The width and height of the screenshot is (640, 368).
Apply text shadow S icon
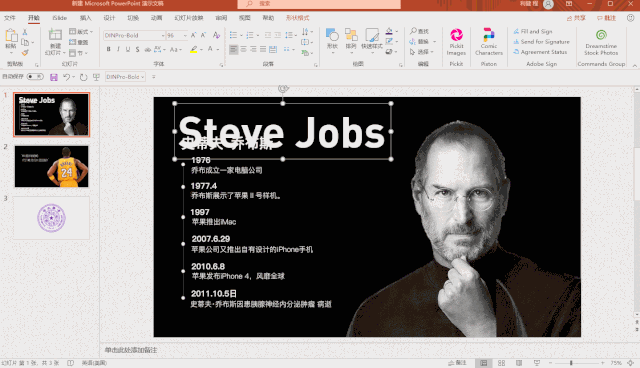point(138,49)
